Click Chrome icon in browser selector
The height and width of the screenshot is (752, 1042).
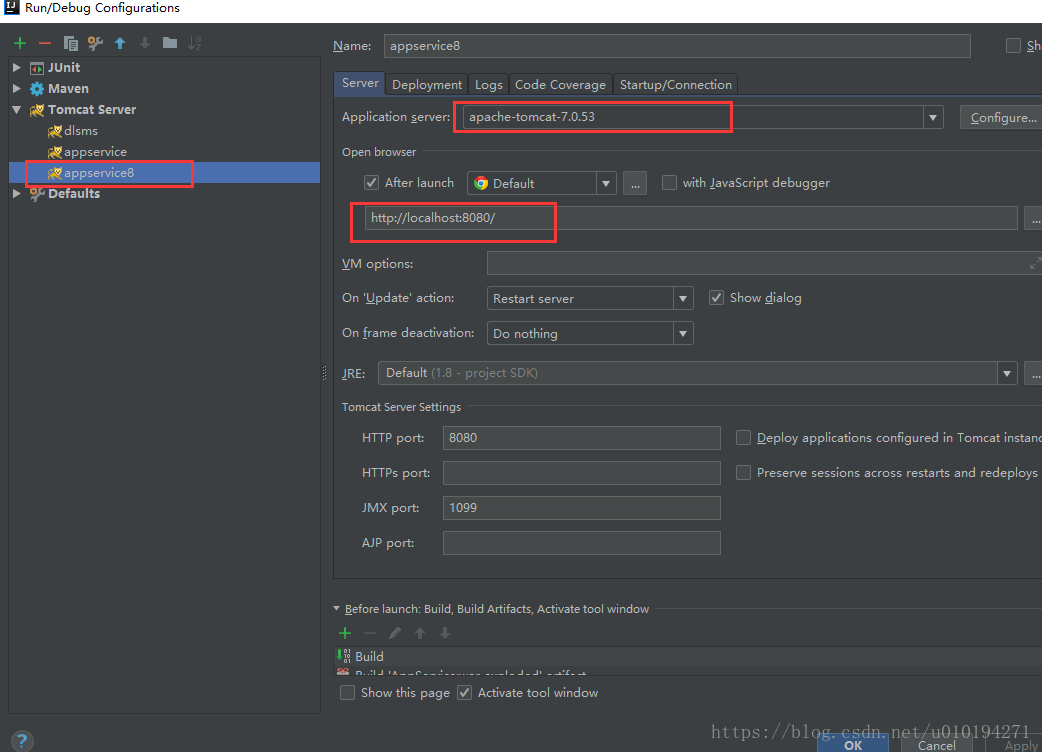(481, 183)
